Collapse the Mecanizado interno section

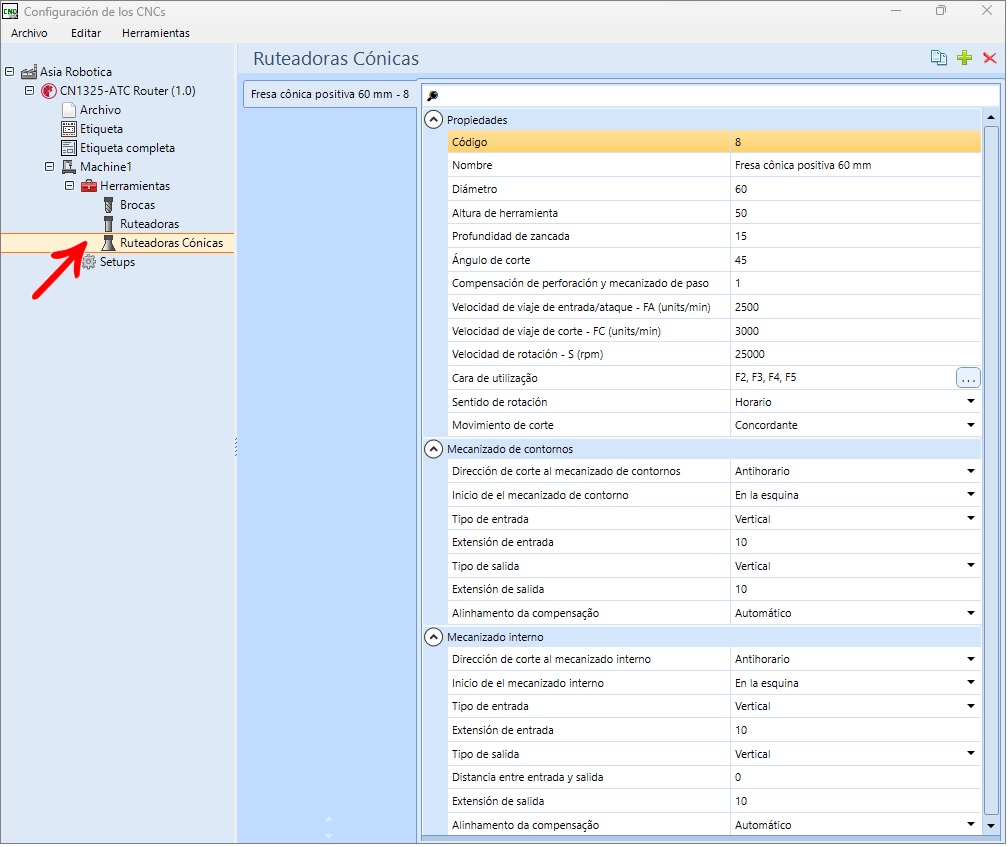pyautogui.click(x=434, y=637)
